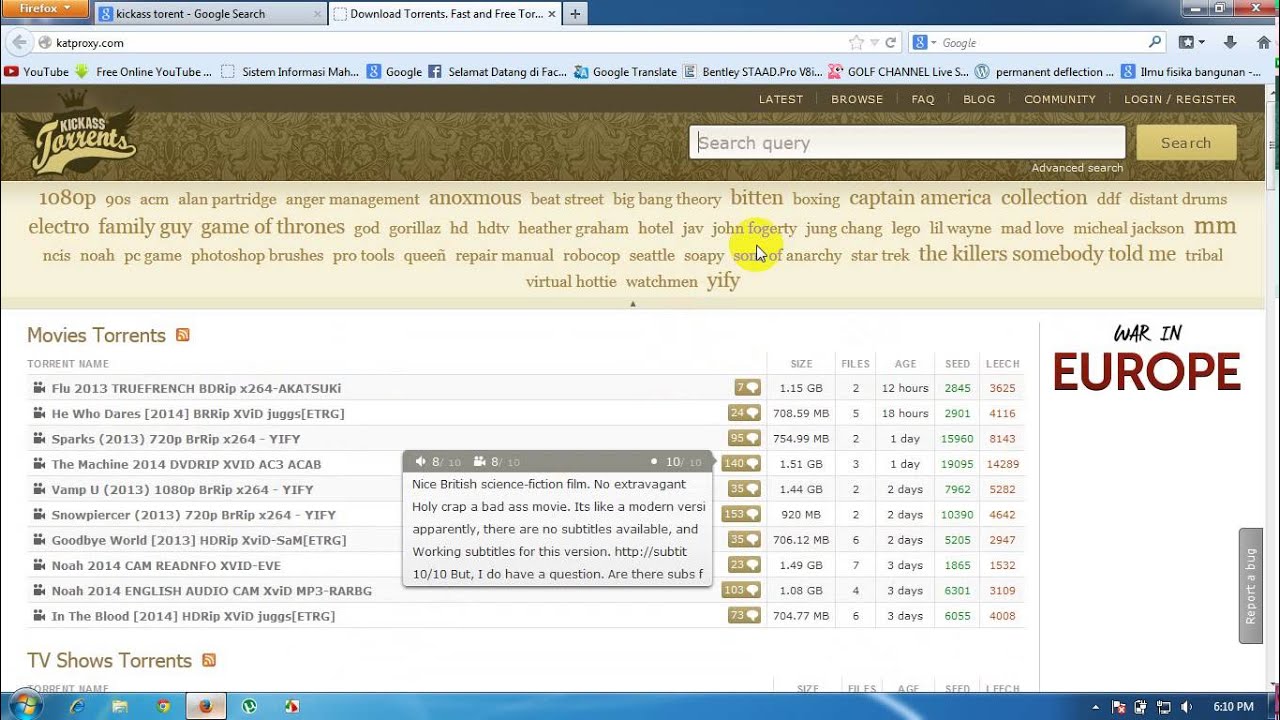The image size is (1280, 720).
Task: Click the Google search box in toolbar
Action: pos(1042,43)
